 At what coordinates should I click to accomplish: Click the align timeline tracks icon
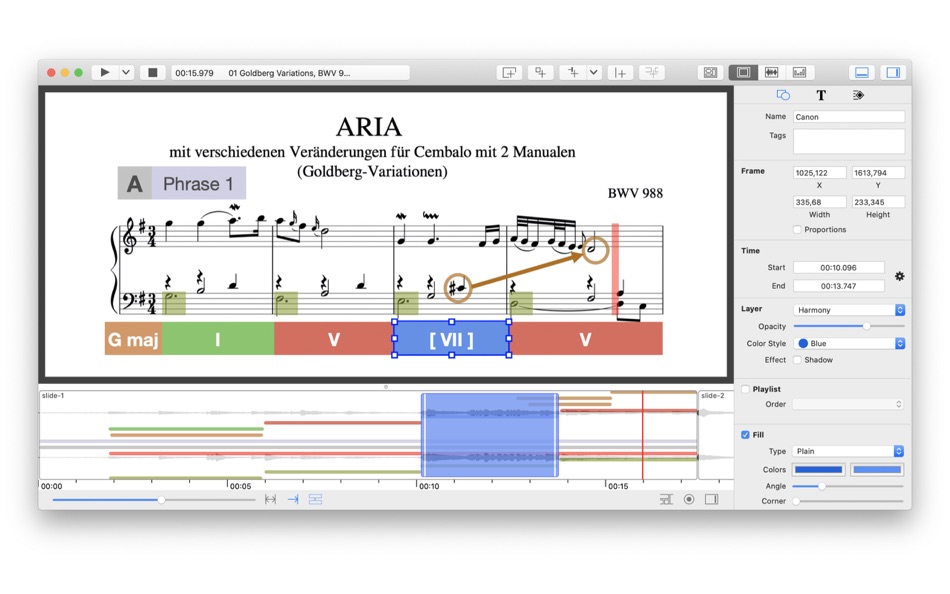[x=666, y=499]
